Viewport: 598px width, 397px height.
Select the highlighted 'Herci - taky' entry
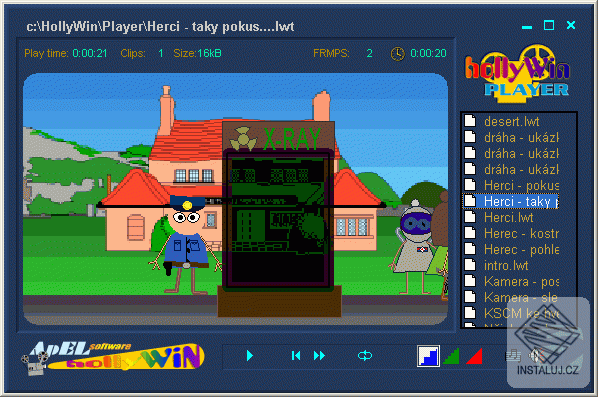tap(511, 201)
